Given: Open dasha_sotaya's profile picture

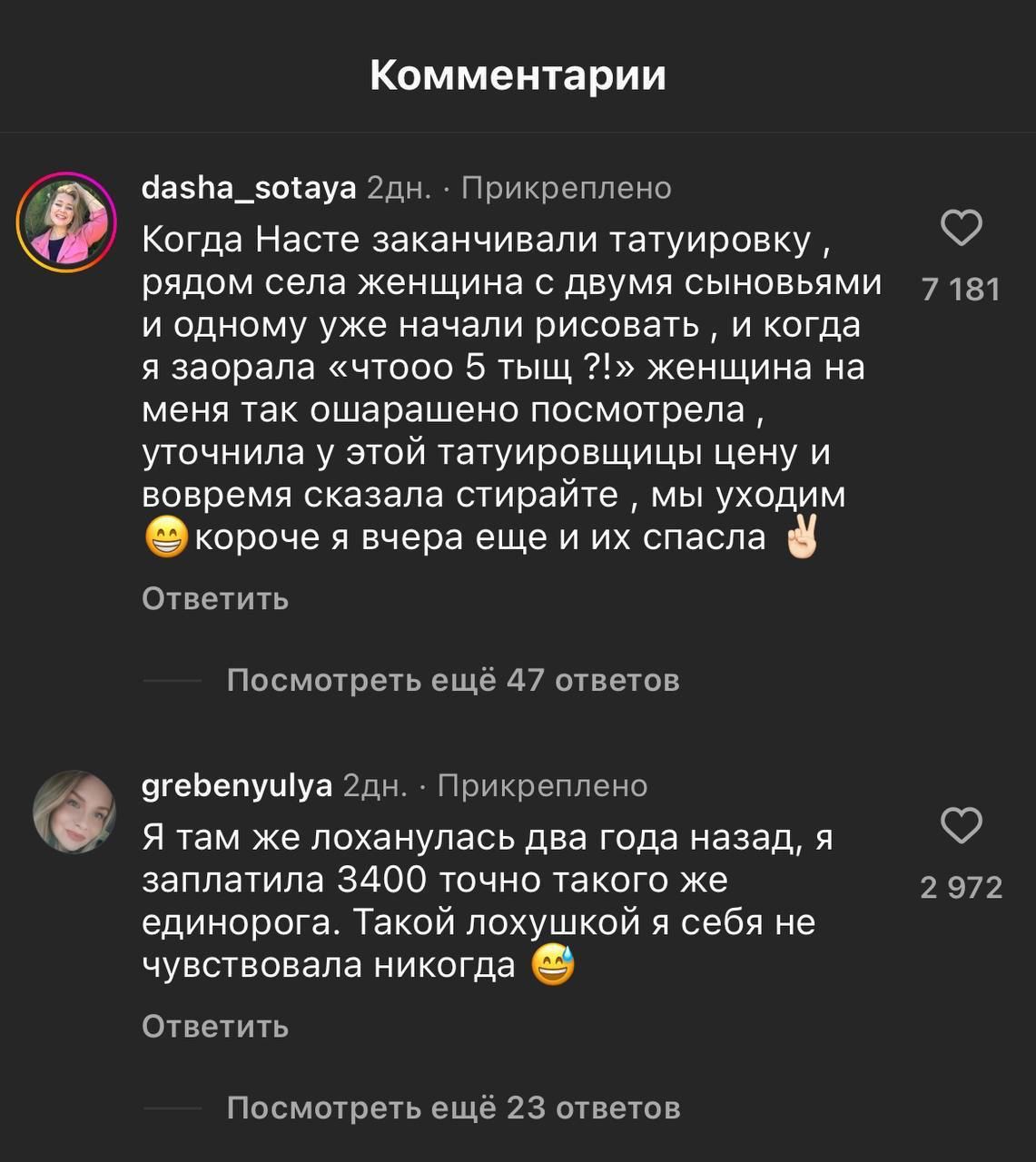Looking at the screenshot, I should pos(67,222).
